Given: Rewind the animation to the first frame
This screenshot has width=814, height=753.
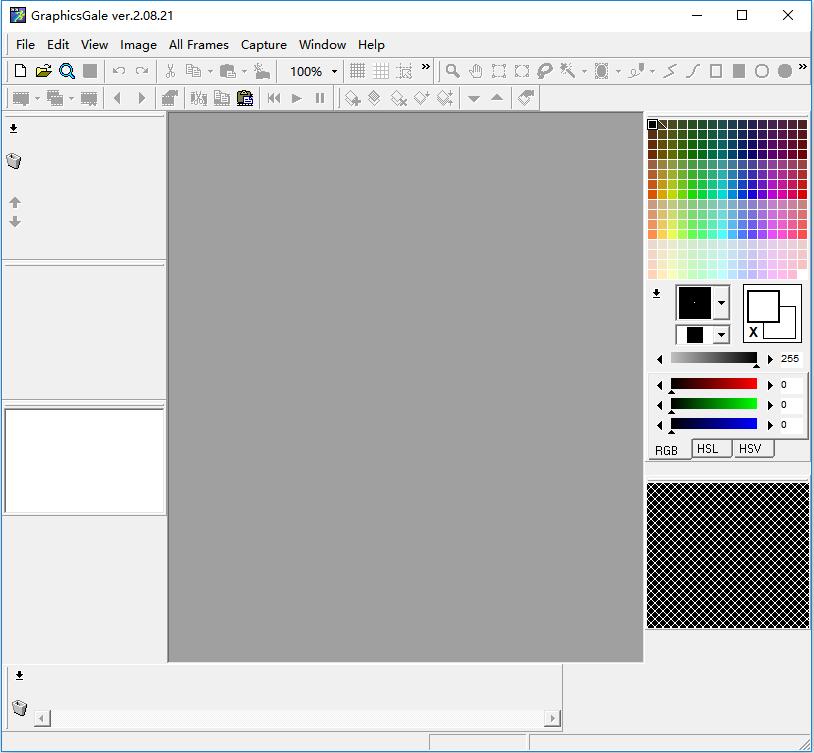Looking at the screenshot, I should (274, 98).
